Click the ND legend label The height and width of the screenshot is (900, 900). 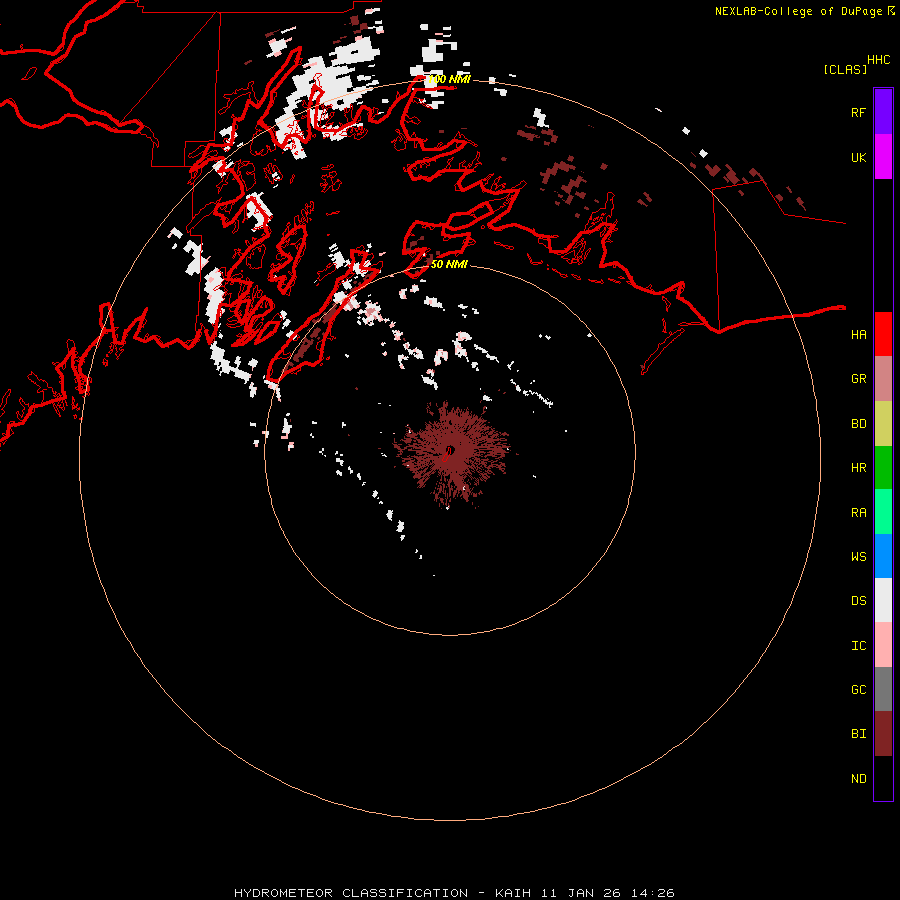point(858,779)
